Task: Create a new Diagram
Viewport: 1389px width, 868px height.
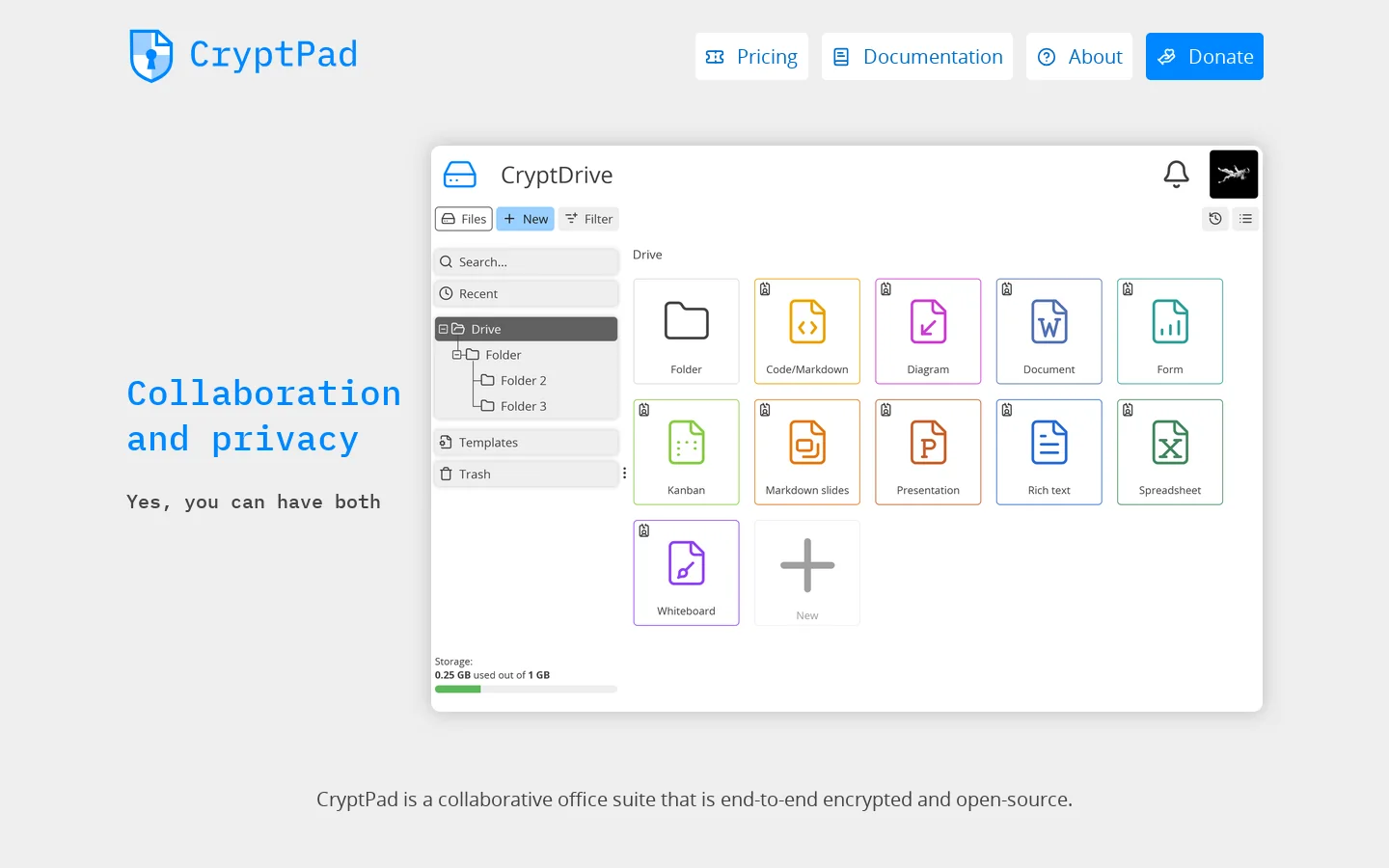Action: pos(928,332)
